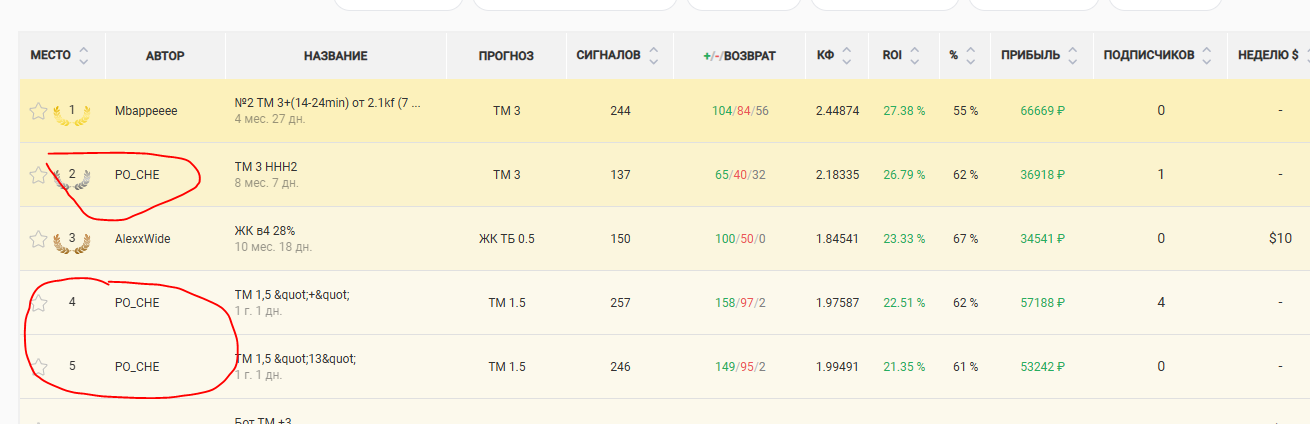Viewport: 1310px width, 424px height.
Task: Sort by ПРИБЫЛЬ column arrows
Action: [x=1072, y=56]
